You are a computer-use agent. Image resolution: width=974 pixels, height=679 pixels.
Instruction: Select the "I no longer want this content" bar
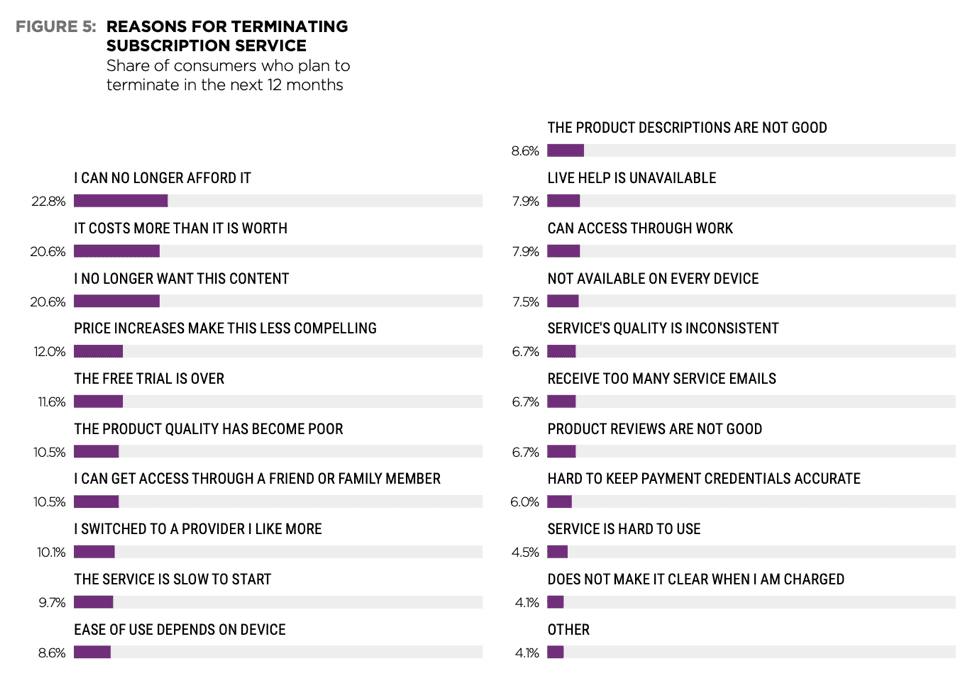coord(116,301)
